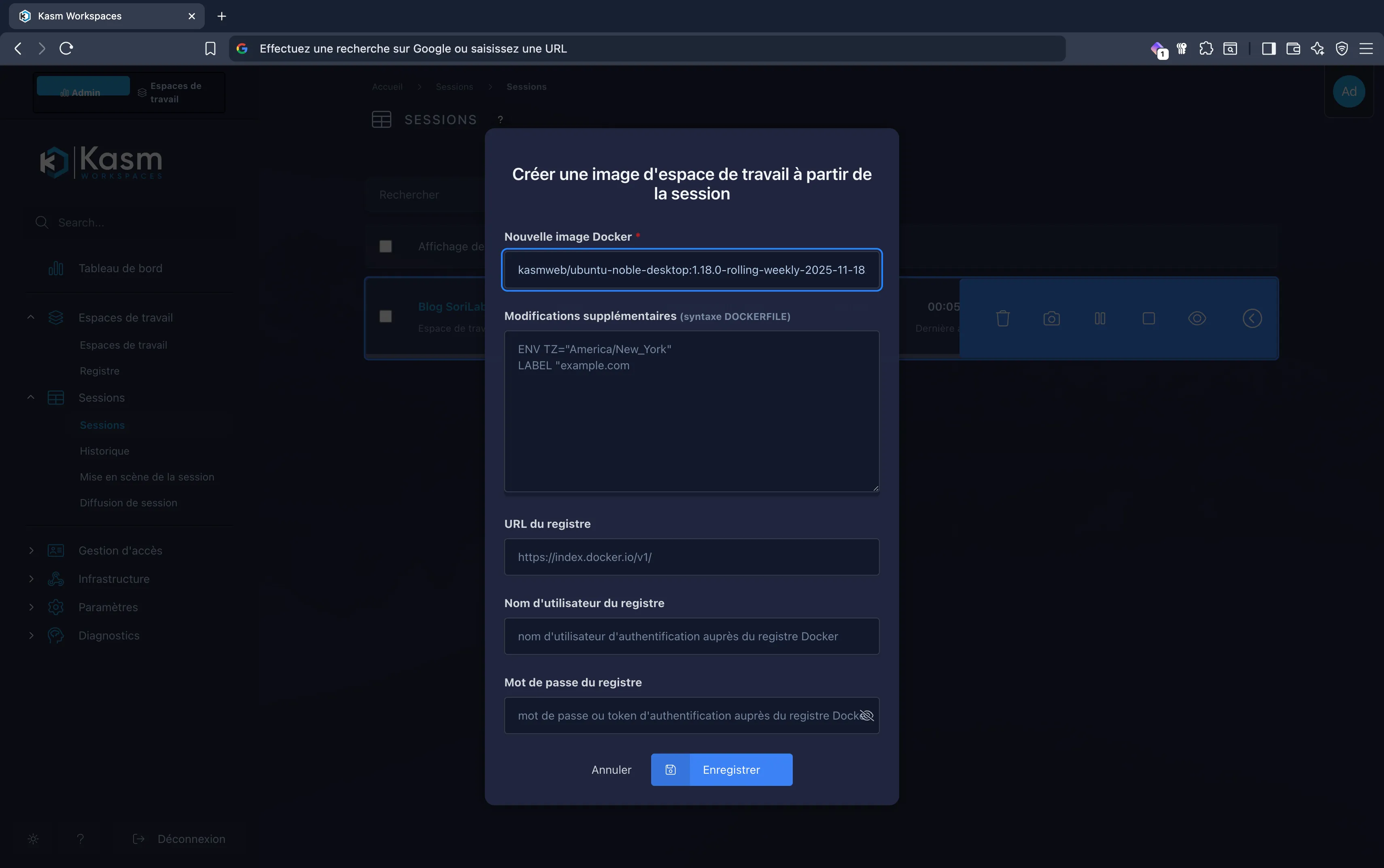1384x868 pixels.
Task: Expand the Paramètres section
Action: click(x=32, y=607)
